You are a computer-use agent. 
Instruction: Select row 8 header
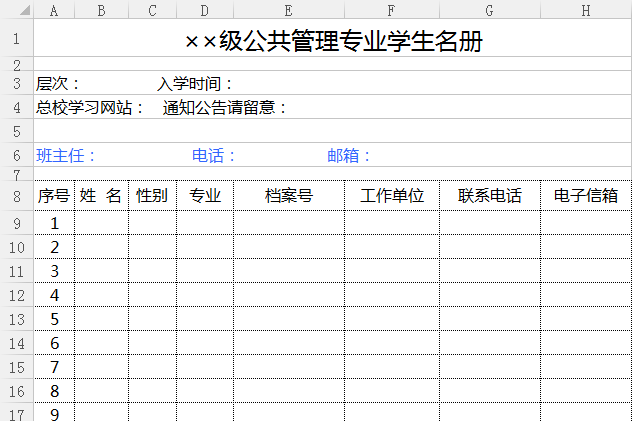[16, 196]
